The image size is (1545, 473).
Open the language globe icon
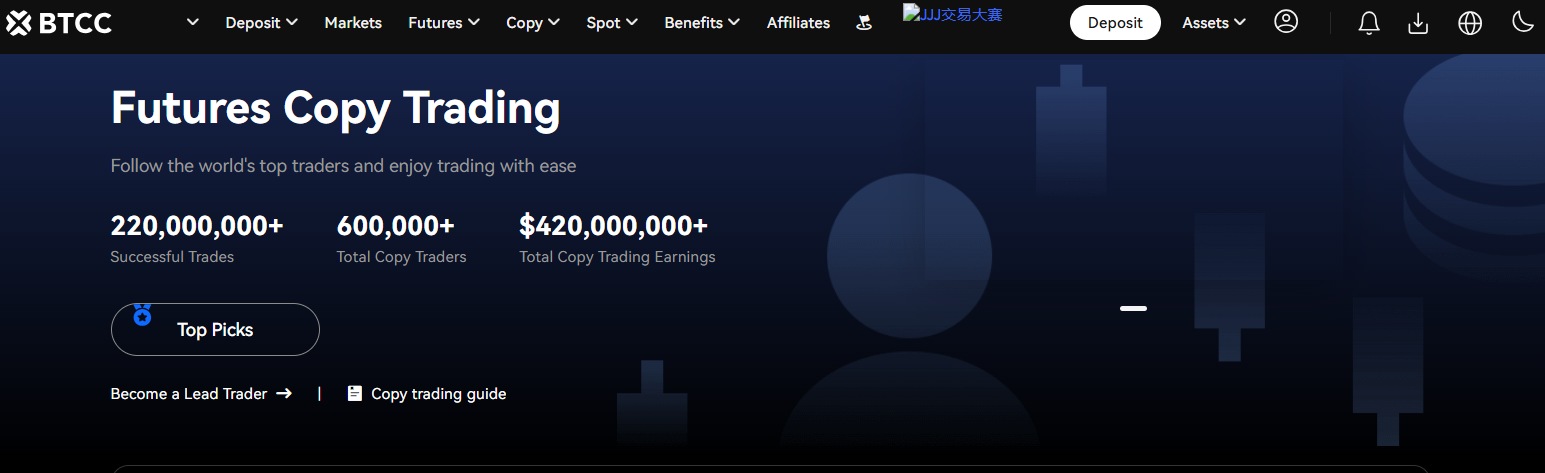coord(1470,23)
